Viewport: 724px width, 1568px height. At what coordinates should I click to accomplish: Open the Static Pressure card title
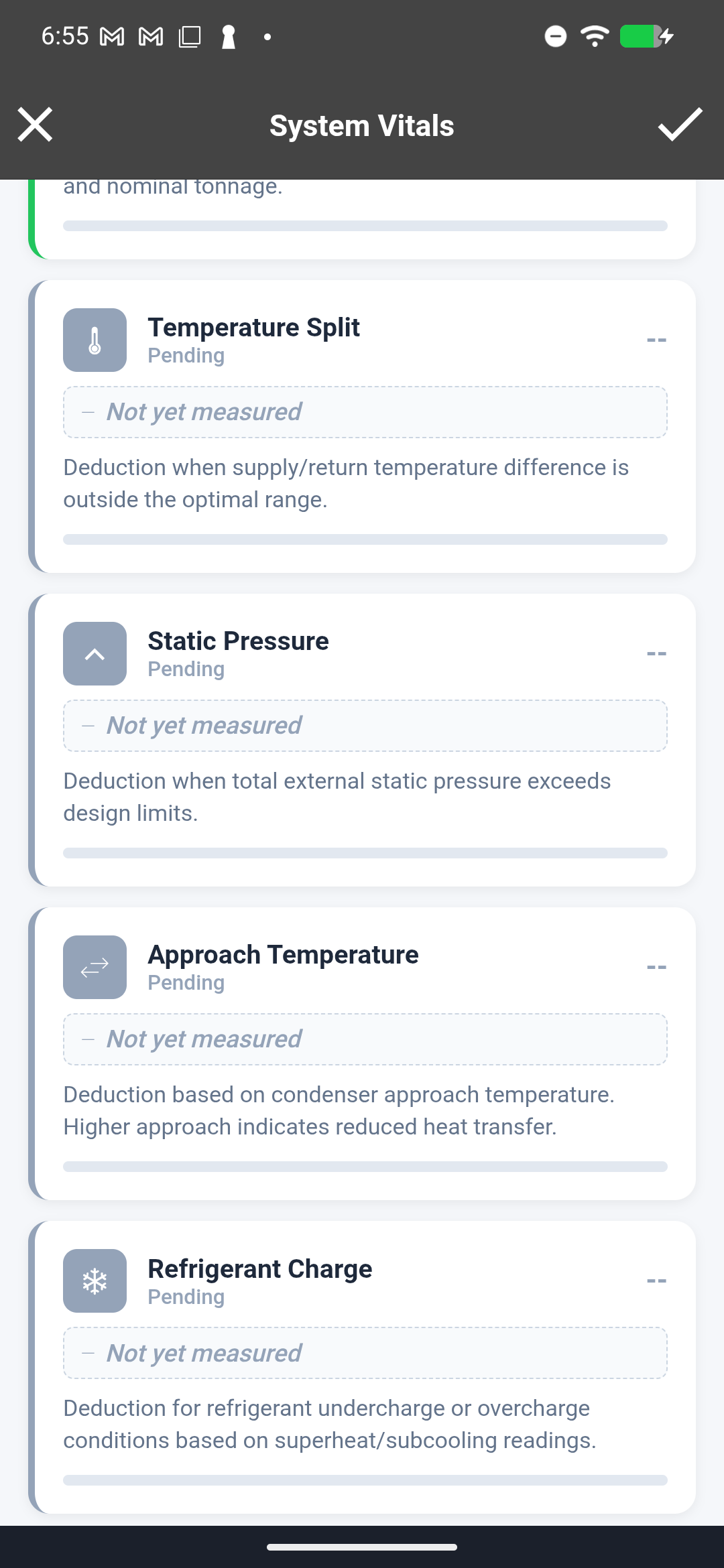point(238,641)
